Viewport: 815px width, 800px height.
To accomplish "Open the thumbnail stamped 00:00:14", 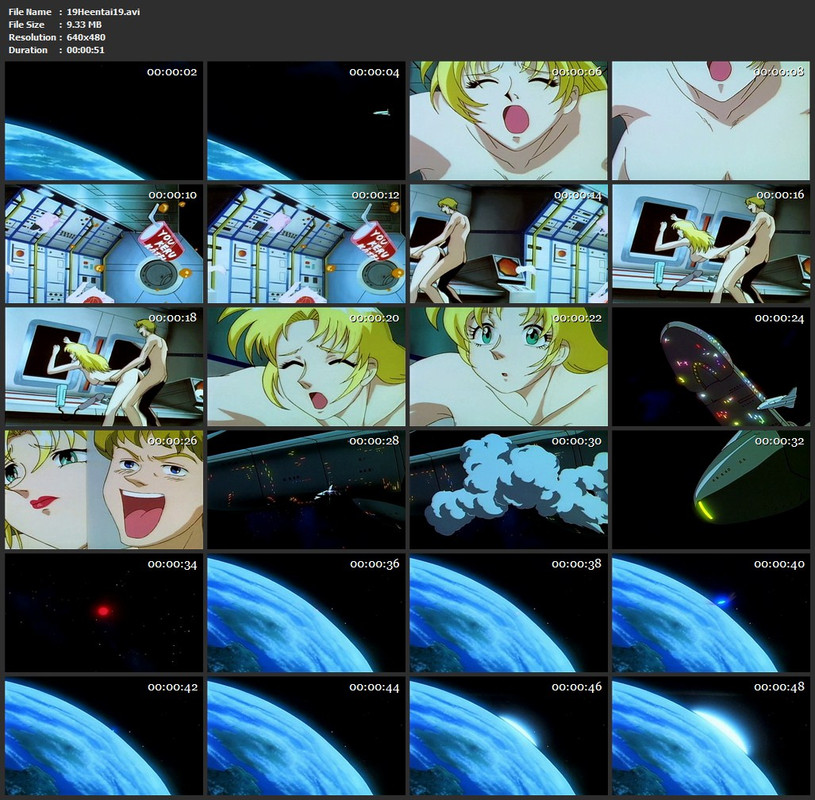I will coord(508,244).
